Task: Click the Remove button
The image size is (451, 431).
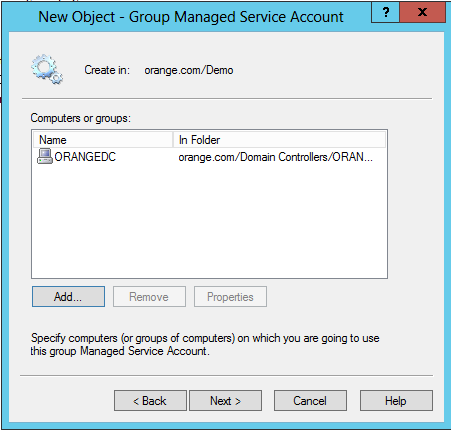Action: (149, 296)
